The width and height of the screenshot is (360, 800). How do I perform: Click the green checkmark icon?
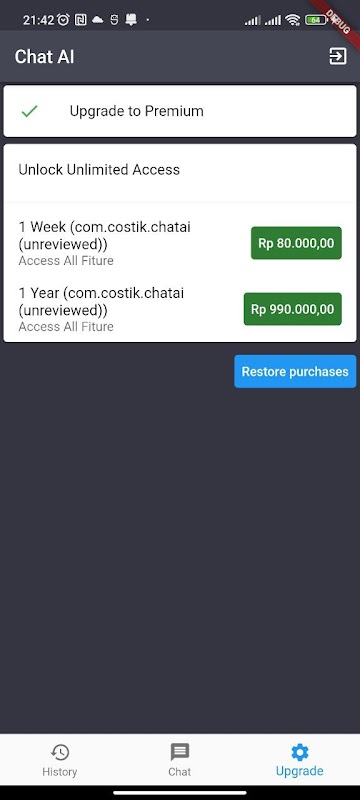pos(30,111)
